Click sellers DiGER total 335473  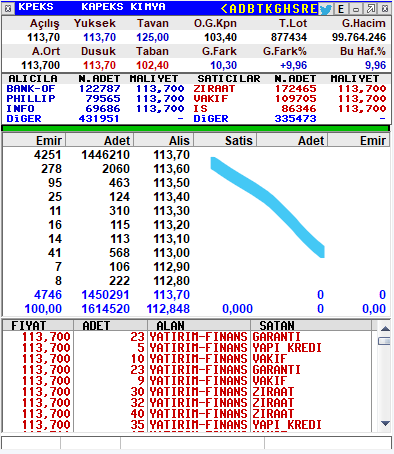pos(295,119)
